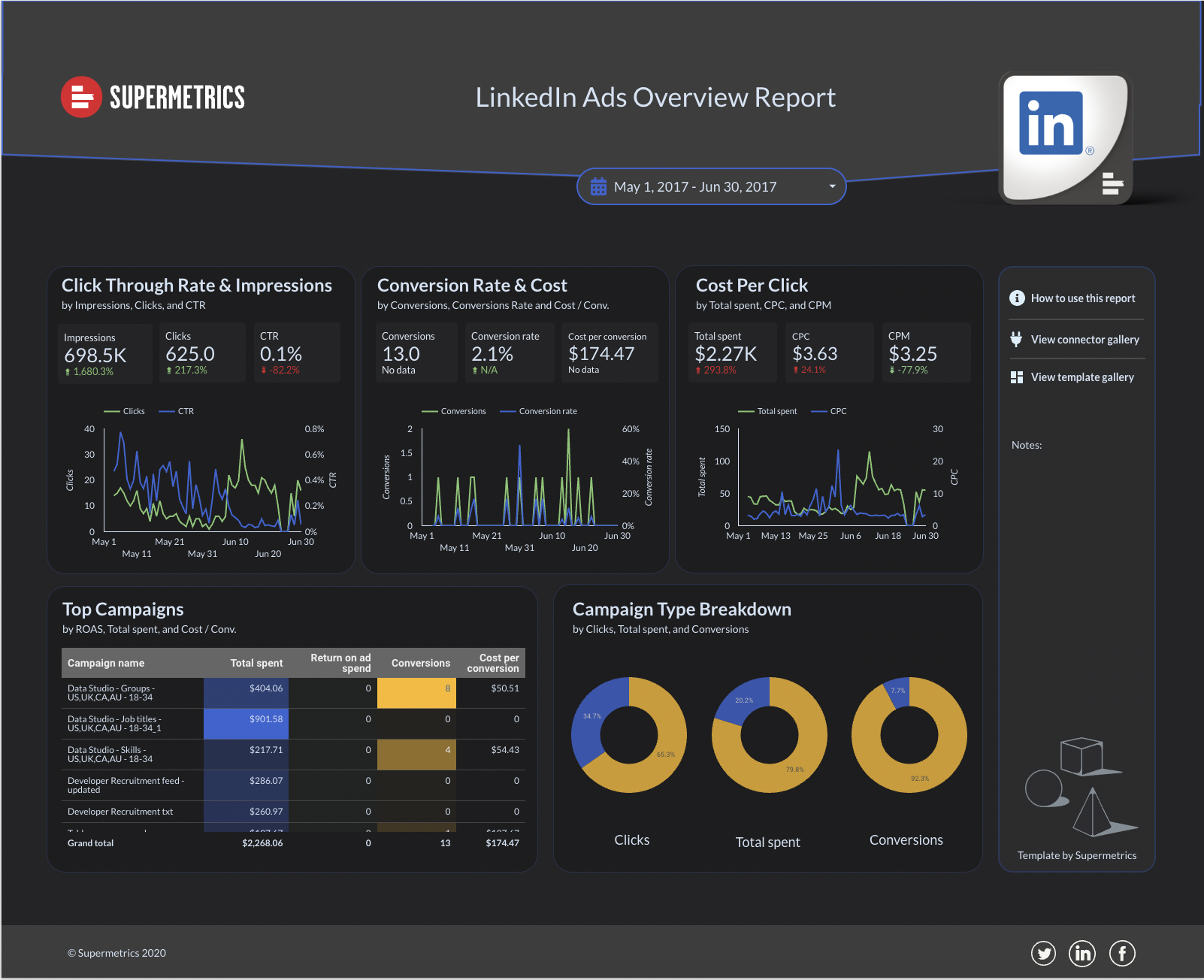Viewport: 1204px width, 980px height.
Task: Click CTR legend entry in first chart
Action: 177,411
